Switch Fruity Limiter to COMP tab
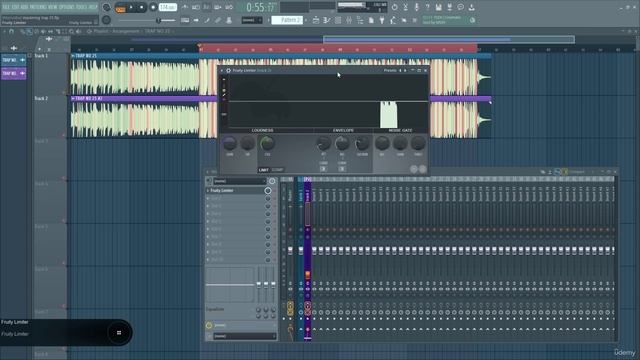 point(278,170)
